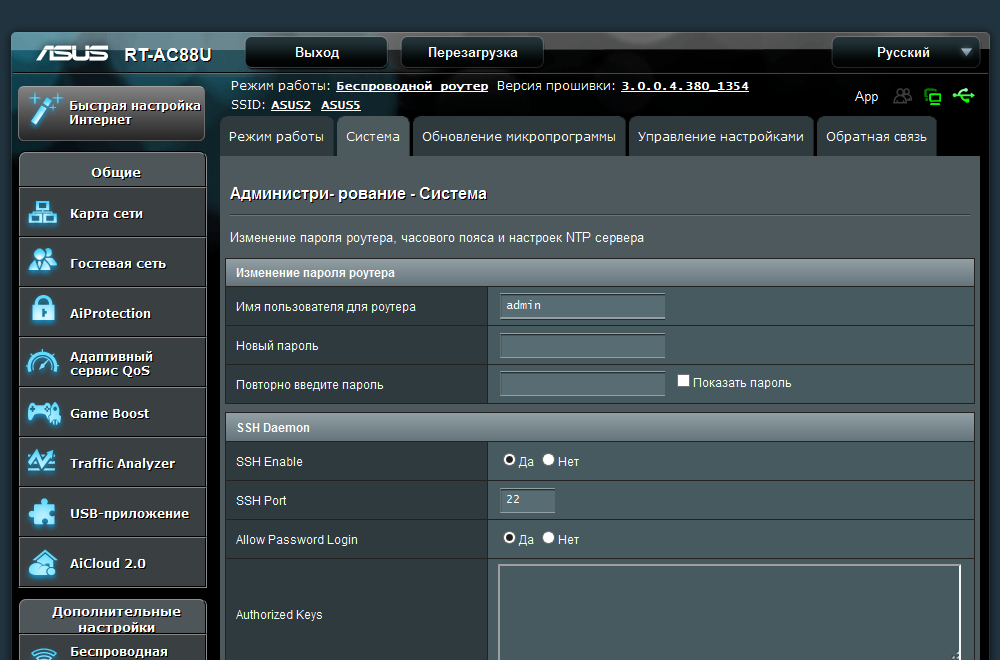
Task: Click the Гостевая сеть label
Action: tap(118, 263)
